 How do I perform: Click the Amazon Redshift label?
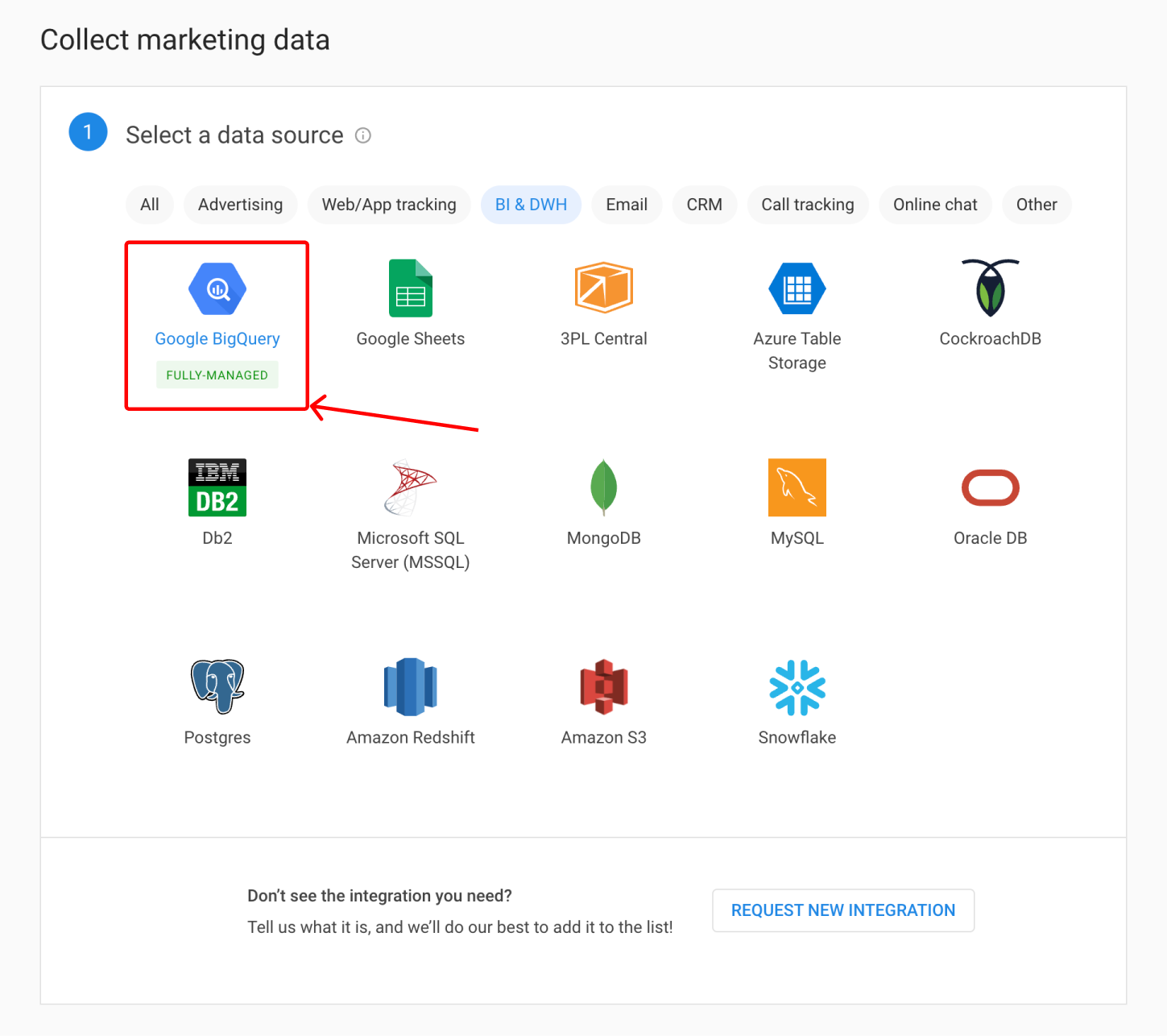411,738
